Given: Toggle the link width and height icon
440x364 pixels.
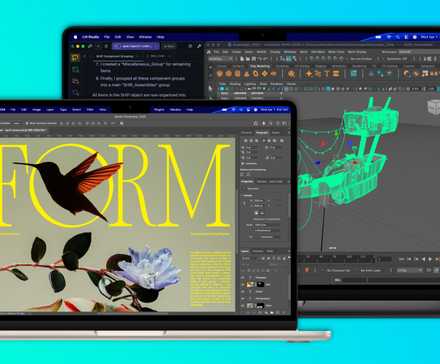Looking at the screenshot, I should tap(244, 203).
